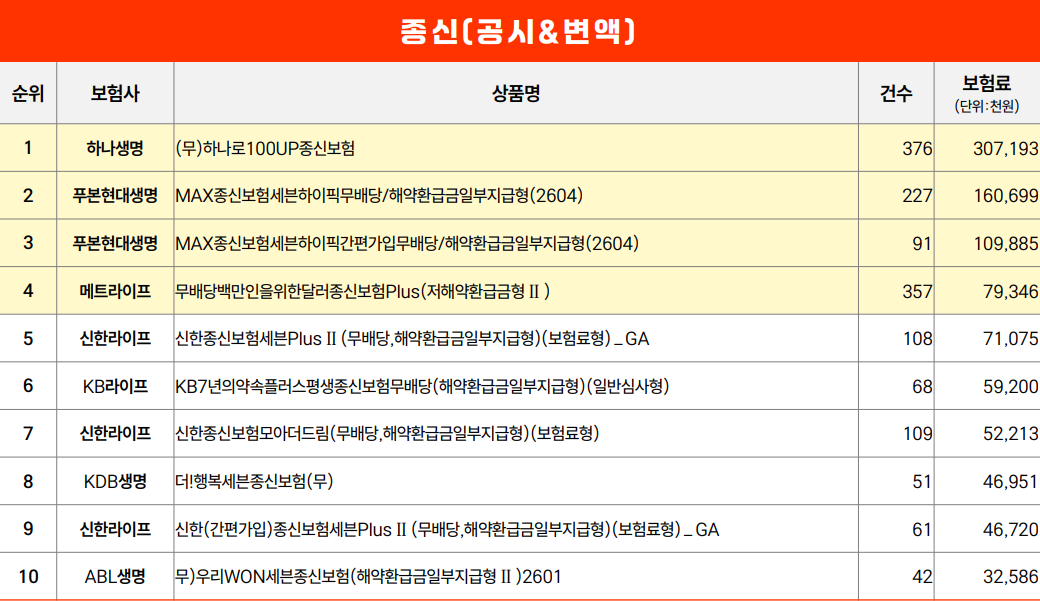Click count value 51

click(x=922, y=482)
